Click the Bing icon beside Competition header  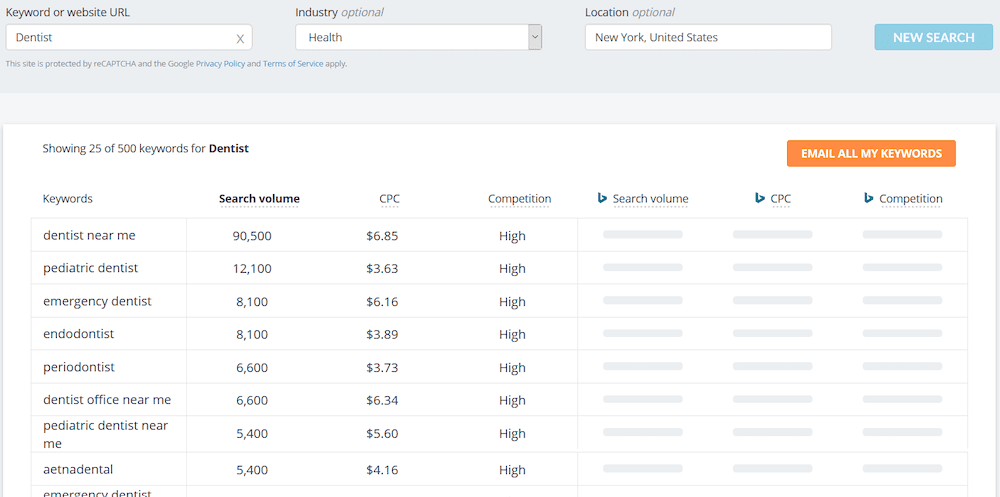pos(869,198)
